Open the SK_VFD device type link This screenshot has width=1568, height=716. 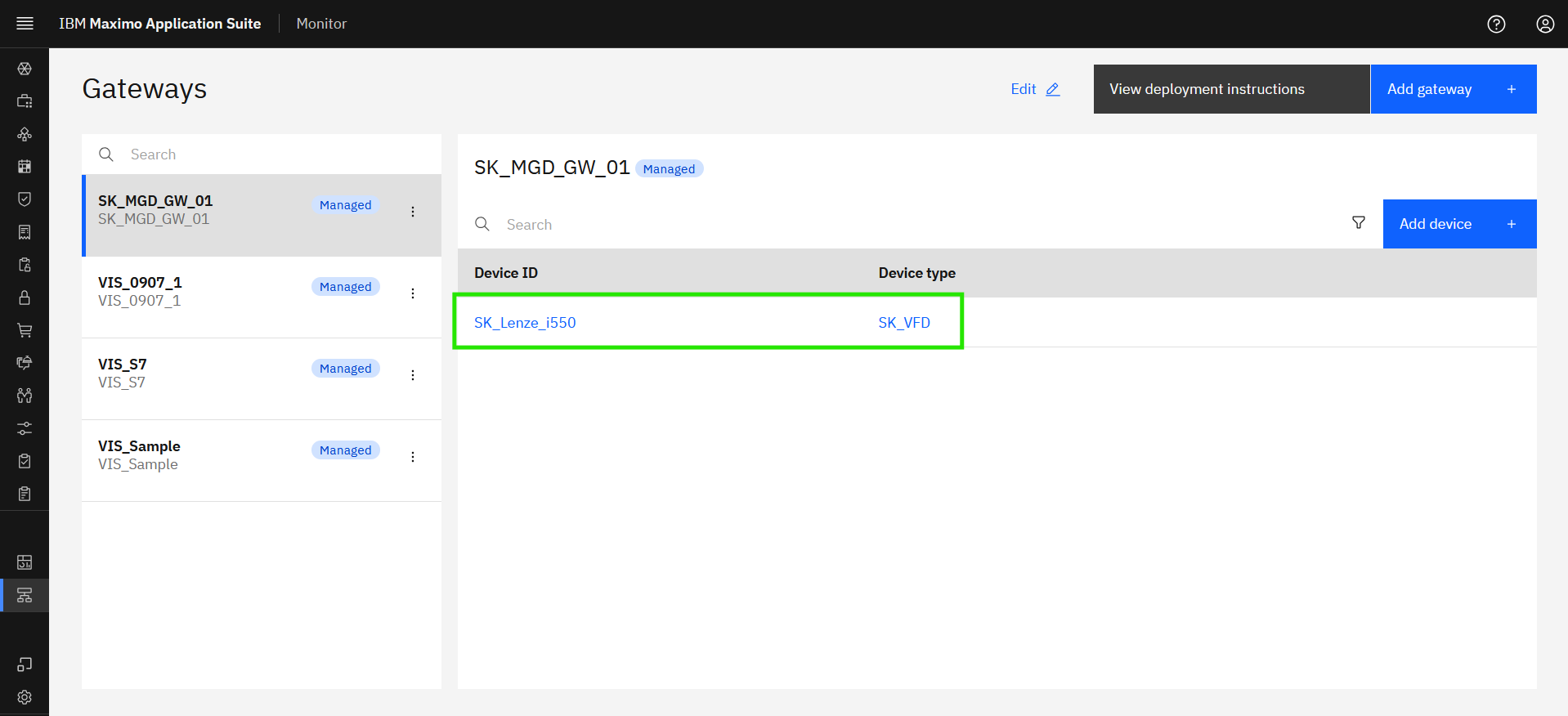tap(904, 323)
